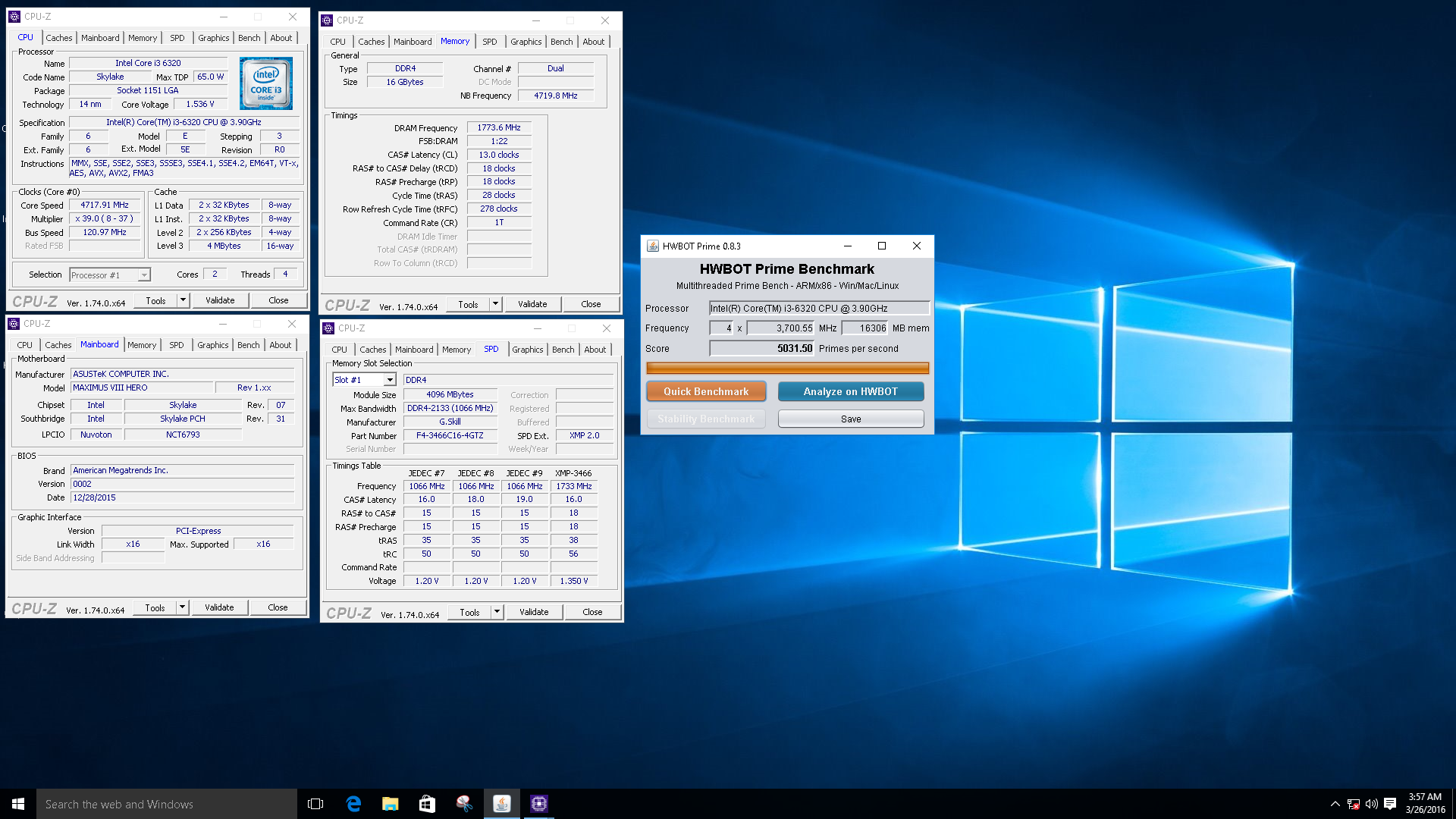This screenshot has width=1456, height=819.
Task: Expand Tools dropdown arrow in Memory window
Action: [x=495, y=304]
